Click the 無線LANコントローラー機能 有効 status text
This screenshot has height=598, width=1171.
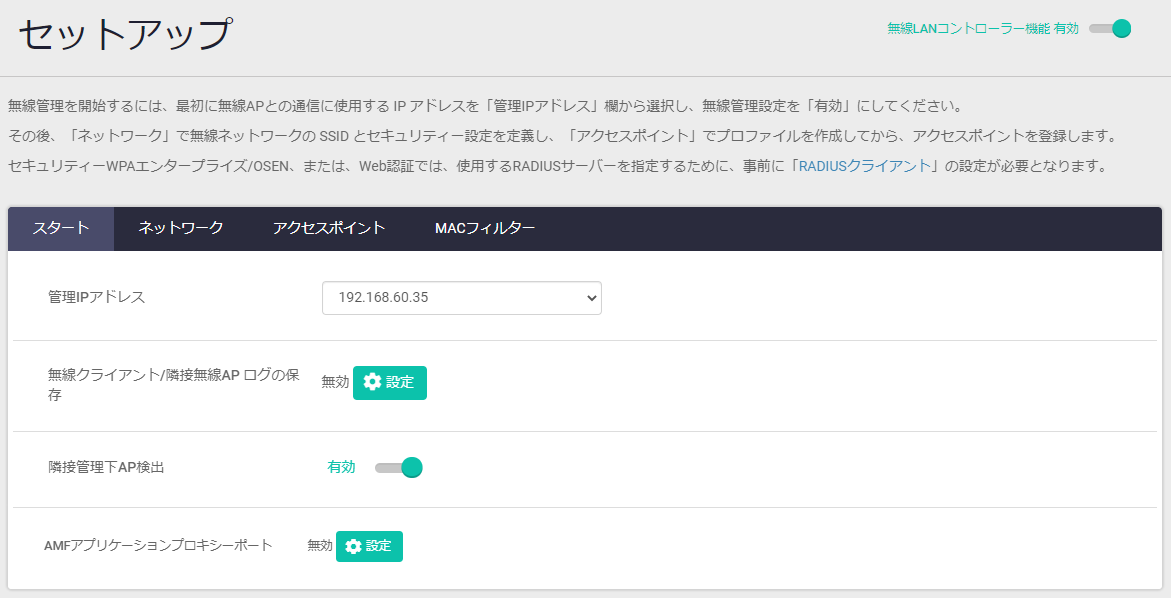(982, 29)
